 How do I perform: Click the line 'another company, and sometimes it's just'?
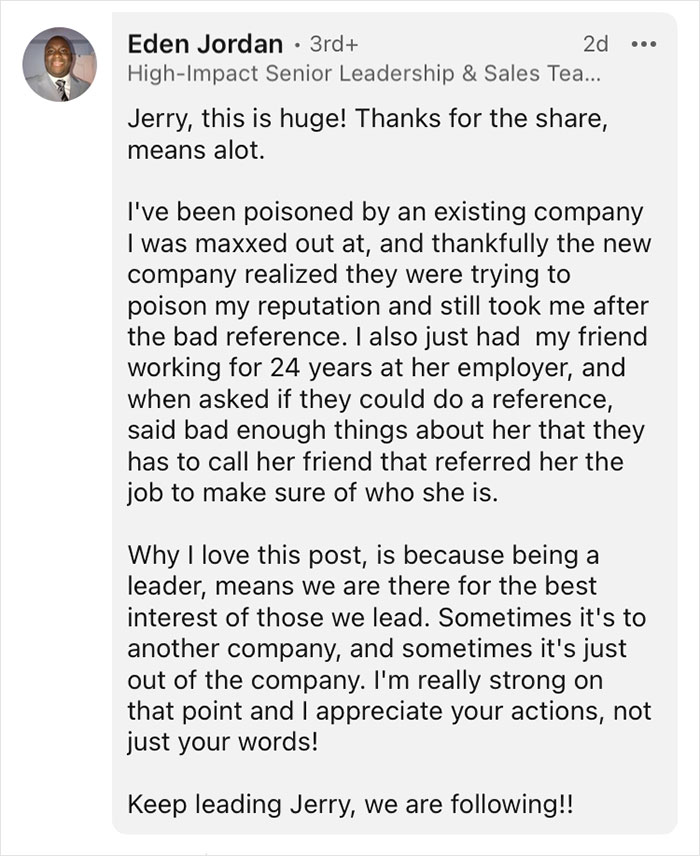[x=376, y=648]
